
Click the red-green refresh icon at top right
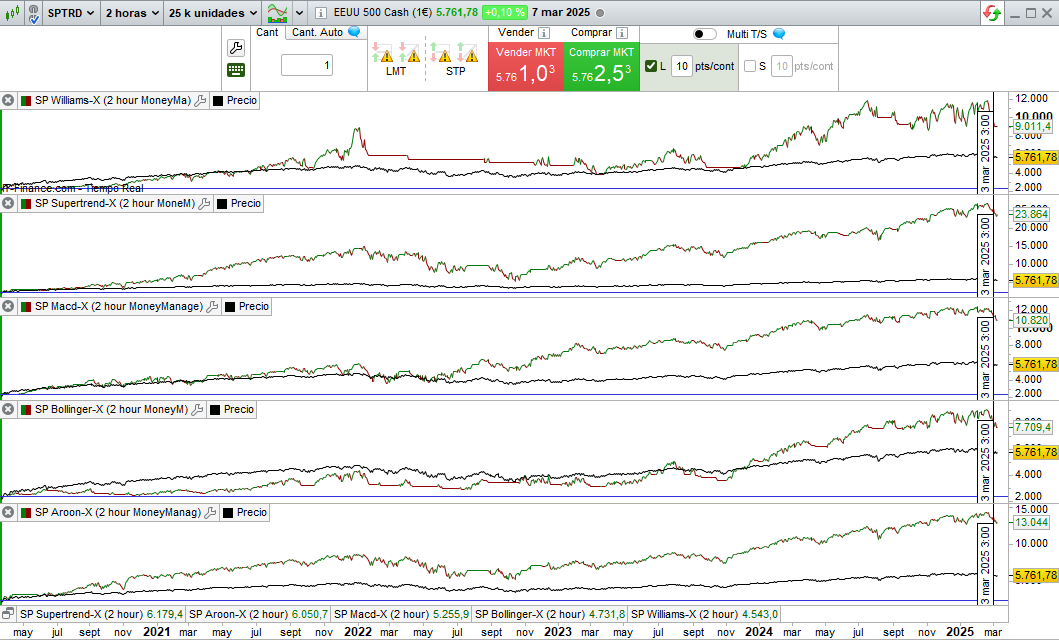[x=991, y=13]
